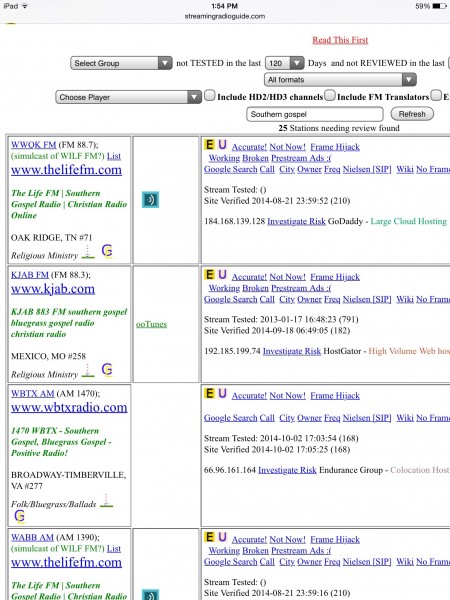Click the E icon in WWQK FM row

click(209, 145)
